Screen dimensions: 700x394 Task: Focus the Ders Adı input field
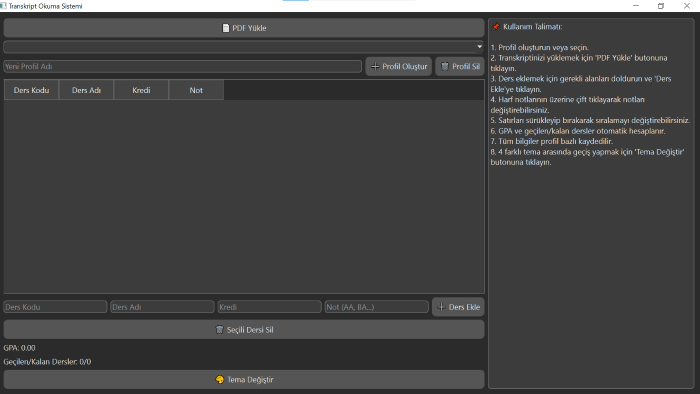click(162, 307)
